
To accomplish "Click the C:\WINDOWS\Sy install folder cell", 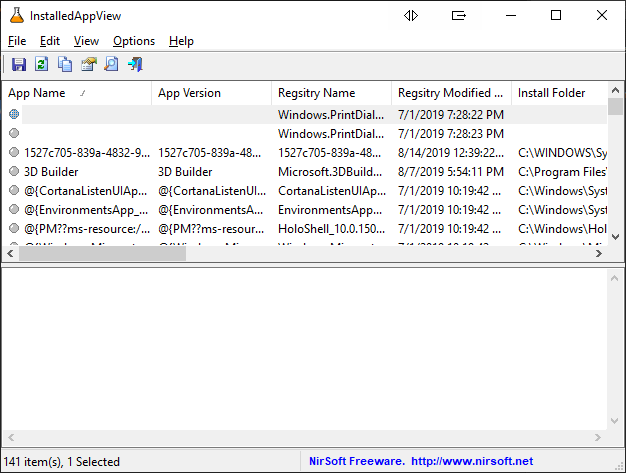I will 562,152.
